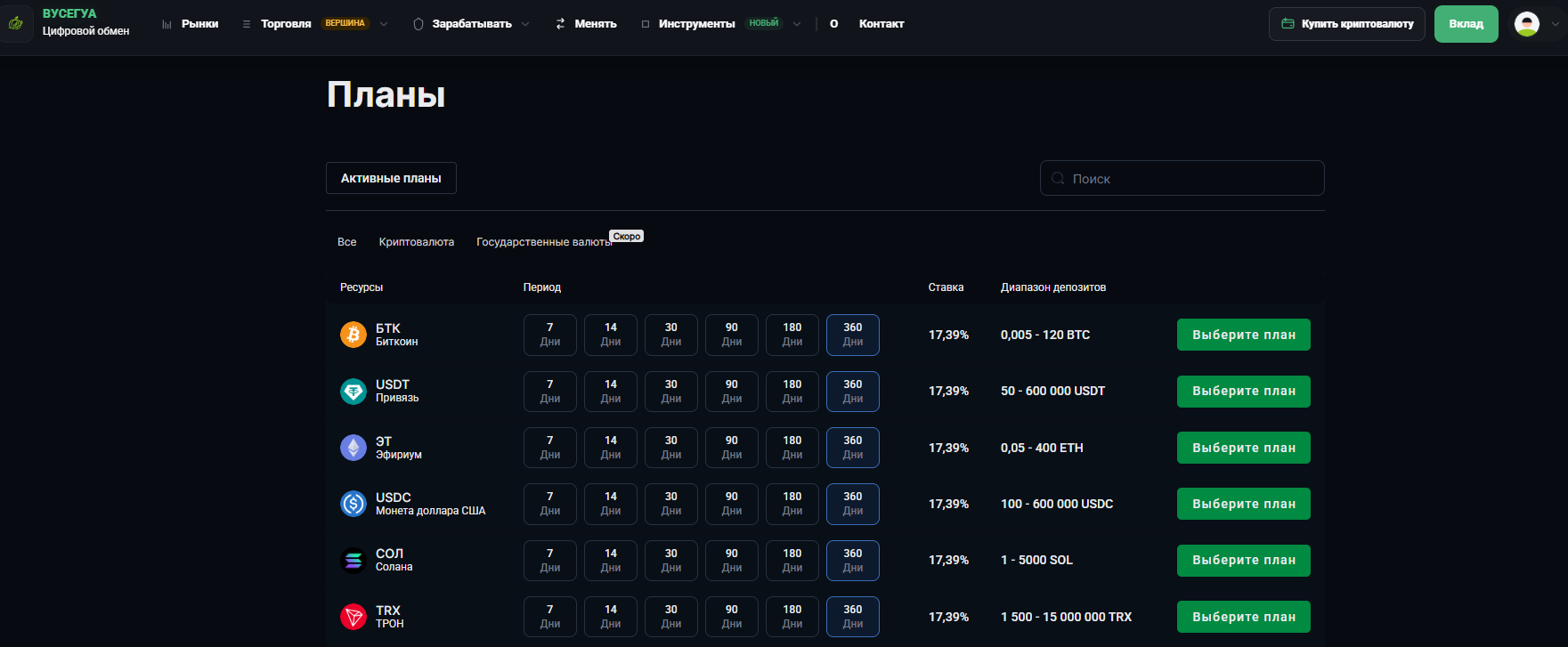Screen dimensions: 1568x647
Task: Click the Bitcoin coin icon
Action: point(353,335)
